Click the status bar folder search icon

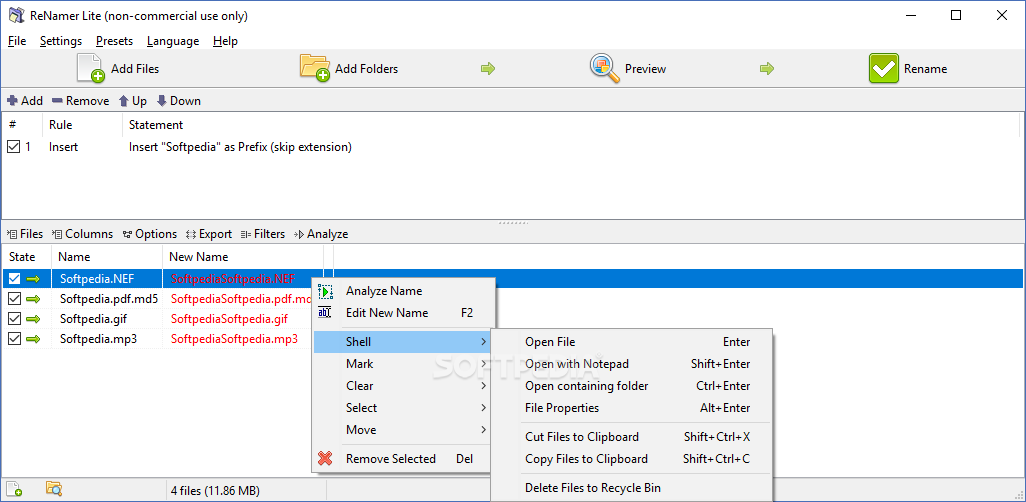pyautogui.click(x=54, y=488)
